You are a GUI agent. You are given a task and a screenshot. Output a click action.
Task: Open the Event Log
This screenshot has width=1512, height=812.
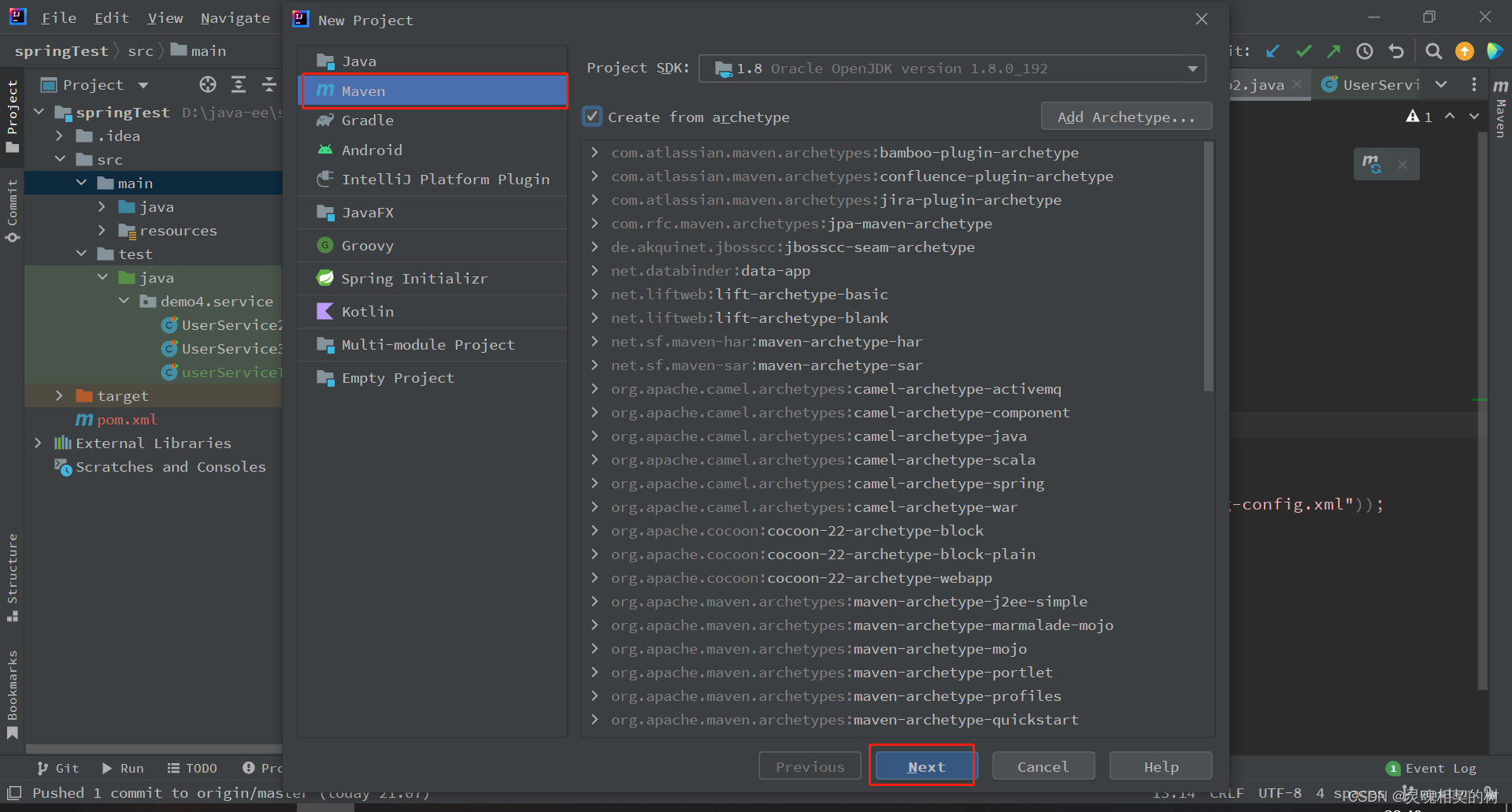(x=1432, y=768)
